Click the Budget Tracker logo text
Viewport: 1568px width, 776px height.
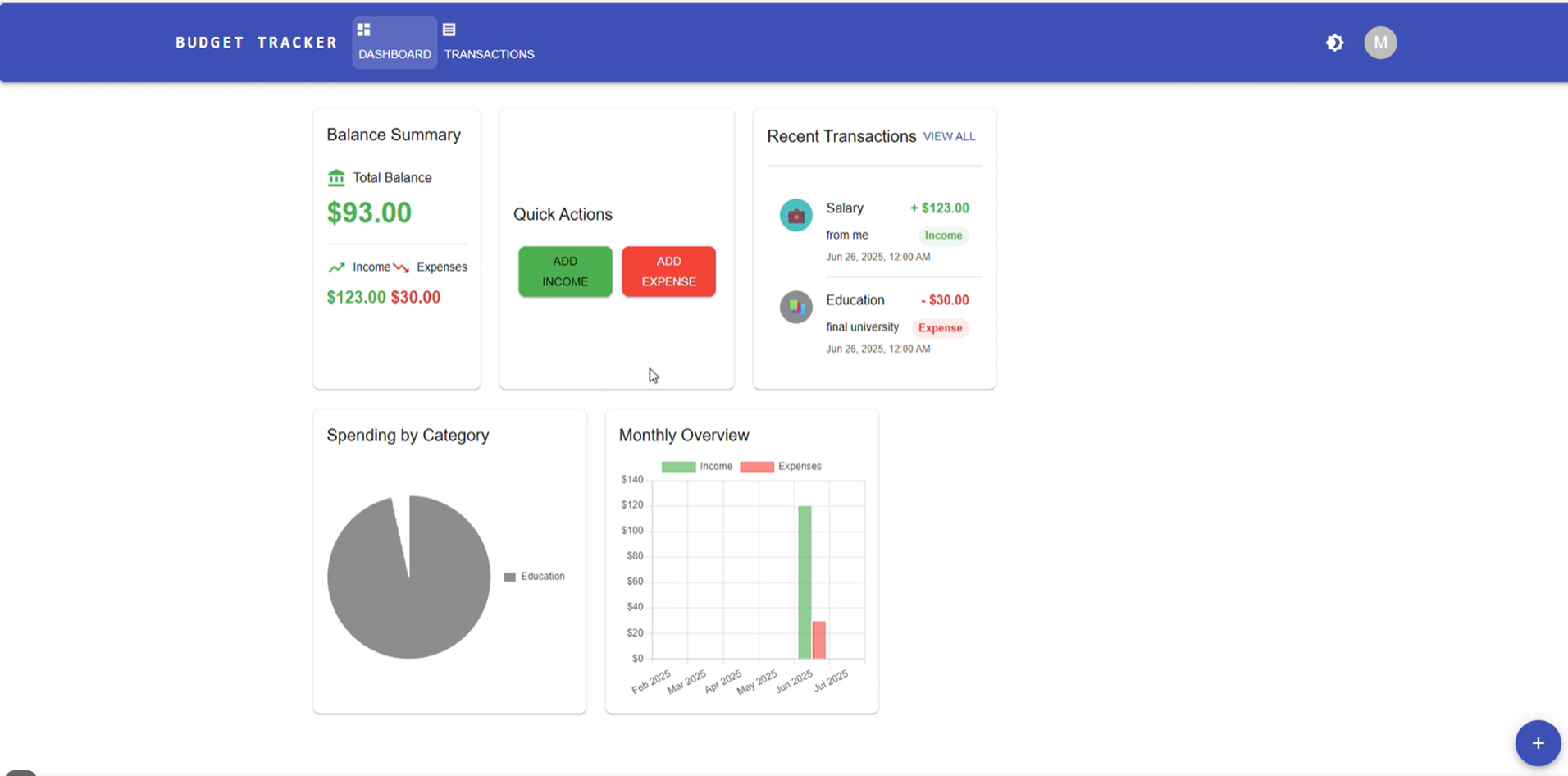(257, 43)
